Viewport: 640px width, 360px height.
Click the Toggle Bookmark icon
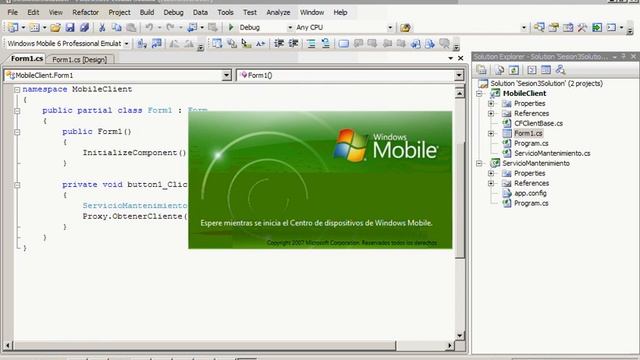tap(344, 43)
